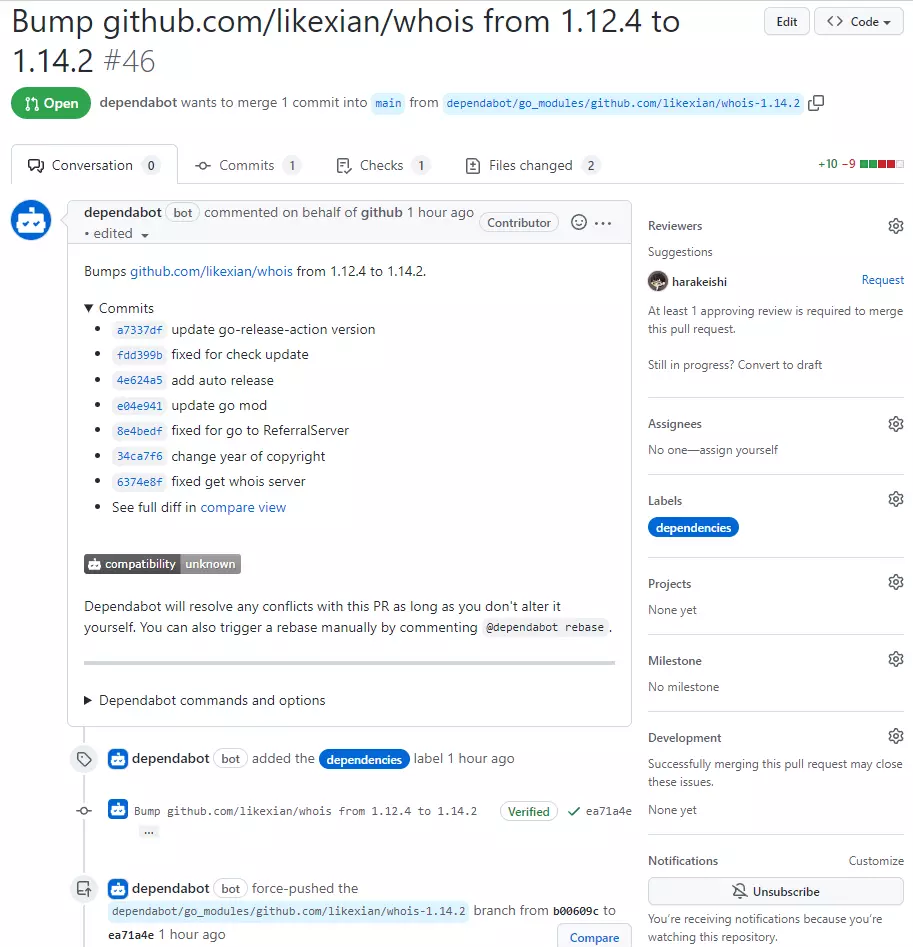Copy the branch name with the copy icon
This screenshot has height=947, width=913.
816,103
